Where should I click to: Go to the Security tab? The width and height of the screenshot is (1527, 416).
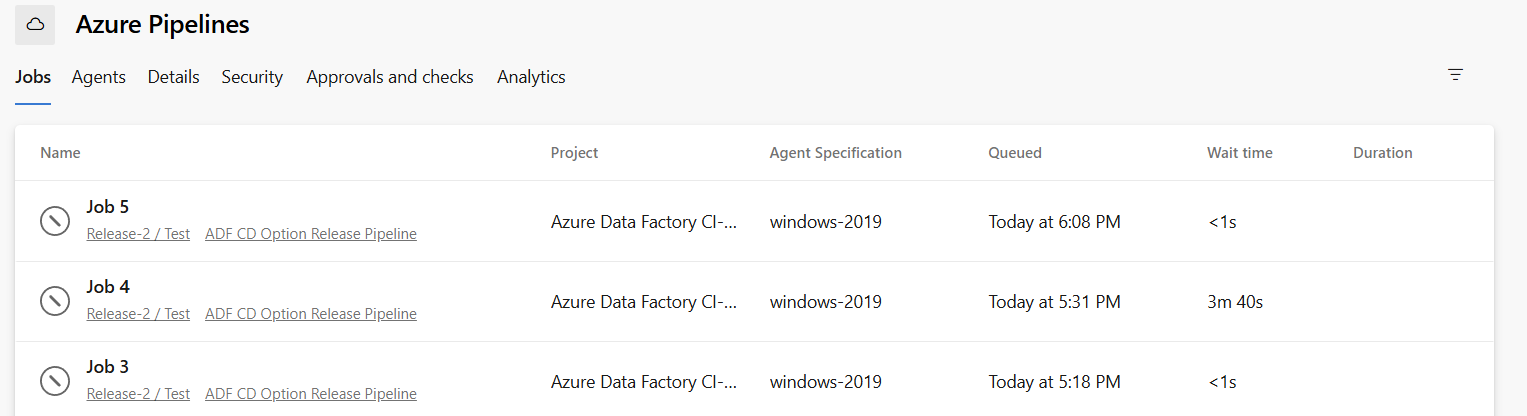click(252, 77)
